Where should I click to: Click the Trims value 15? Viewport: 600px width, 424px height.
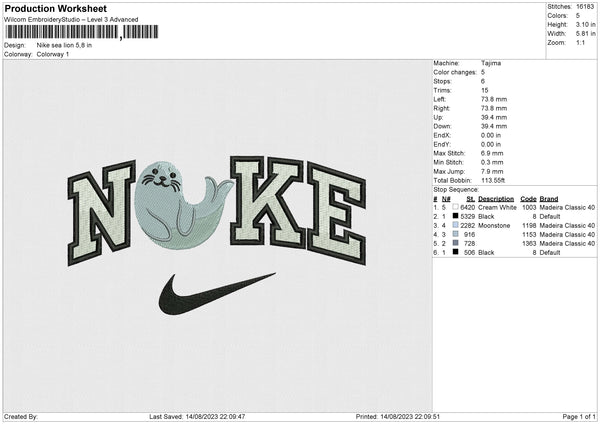484,90
